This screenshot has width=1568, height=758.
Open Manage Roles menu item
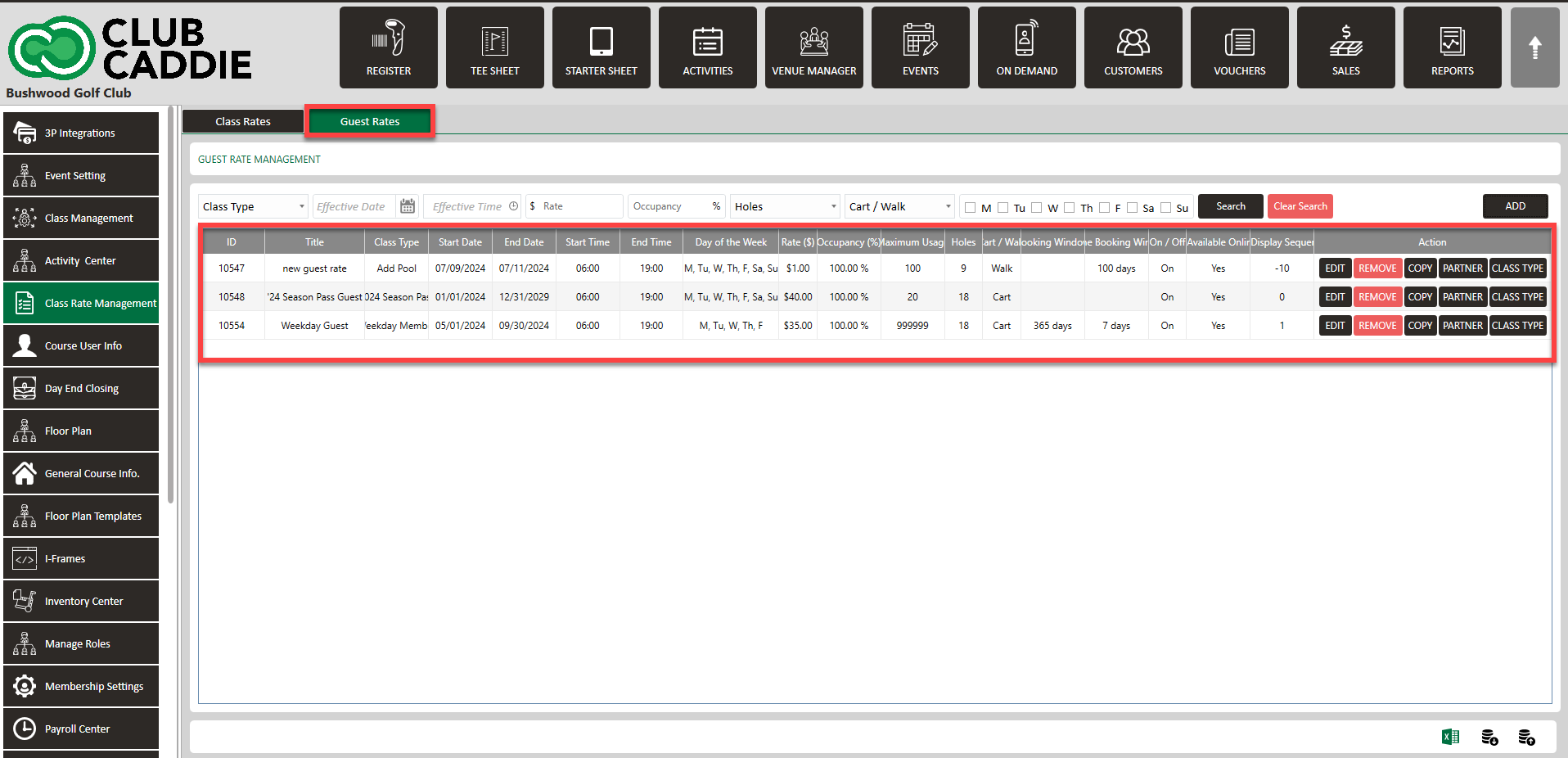tap(81, 643)
